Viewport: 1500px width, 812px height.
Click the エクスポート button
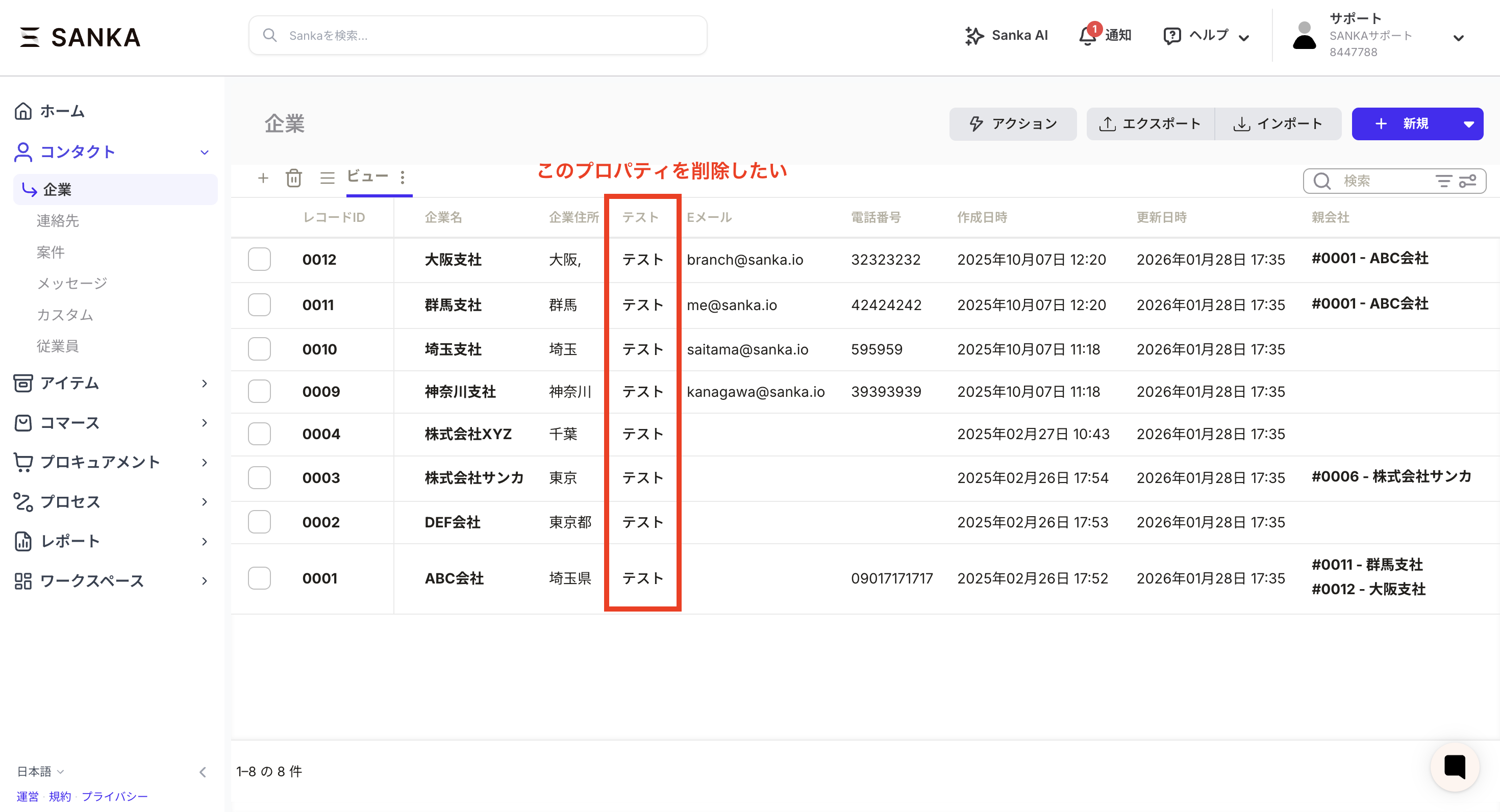click(1150, 124)
